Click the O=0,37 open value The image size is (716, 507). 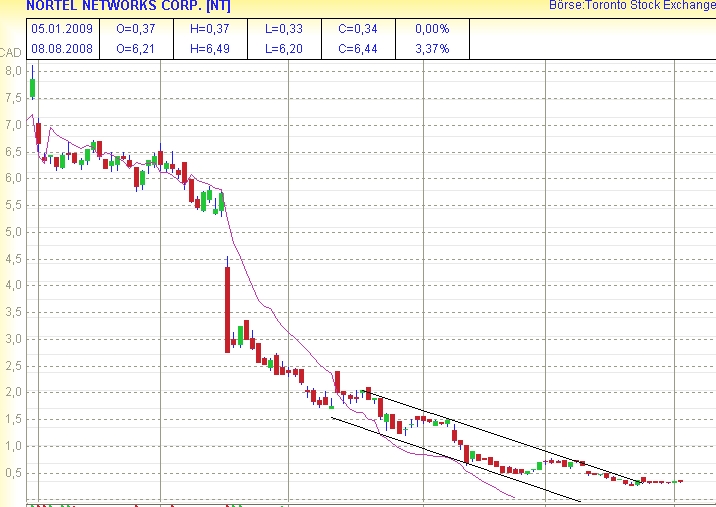tap(139, 29)
